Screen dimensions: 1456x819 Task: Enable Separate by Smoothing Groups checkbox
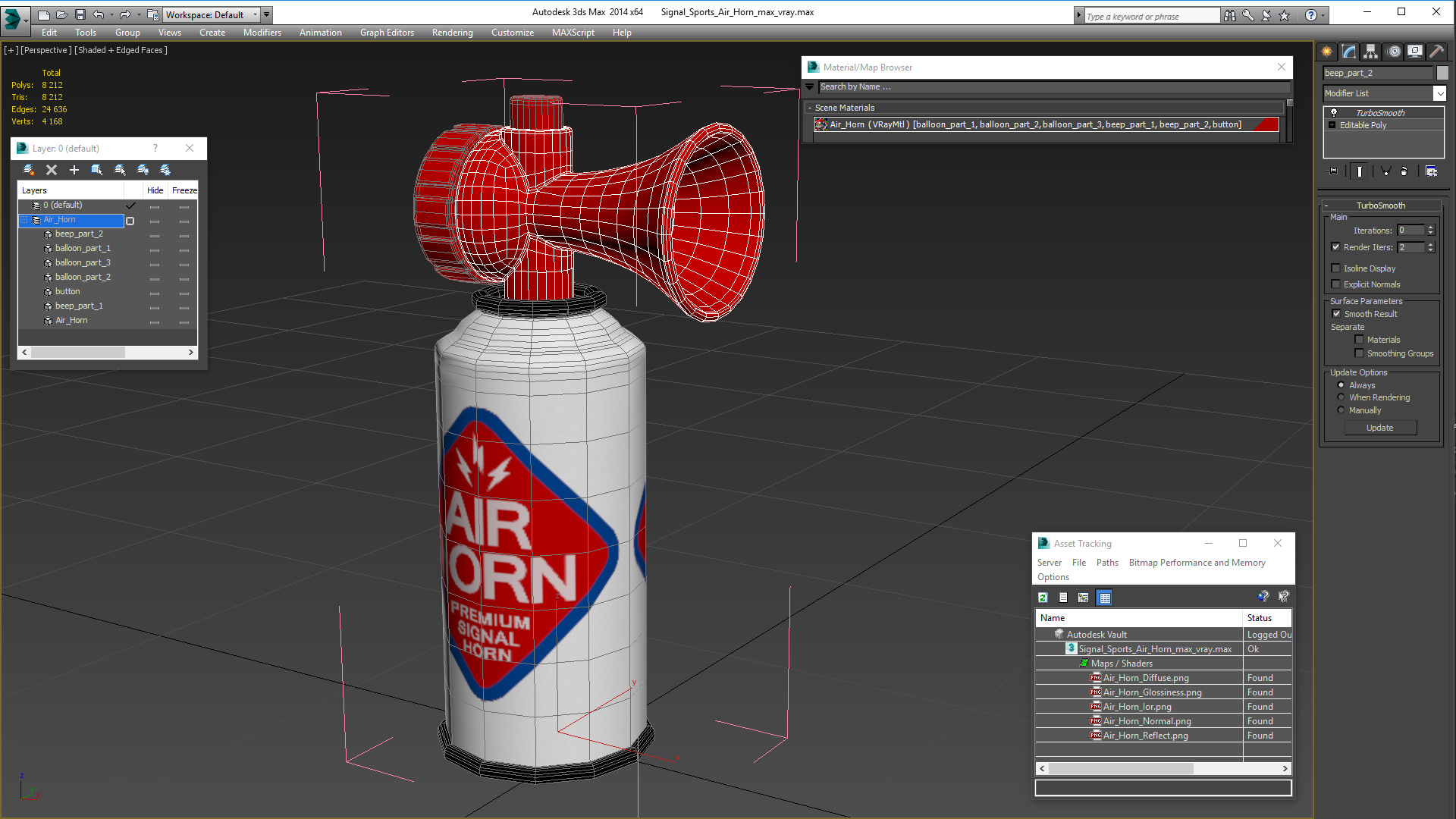pyautogui.click(x=1359, y=353)
